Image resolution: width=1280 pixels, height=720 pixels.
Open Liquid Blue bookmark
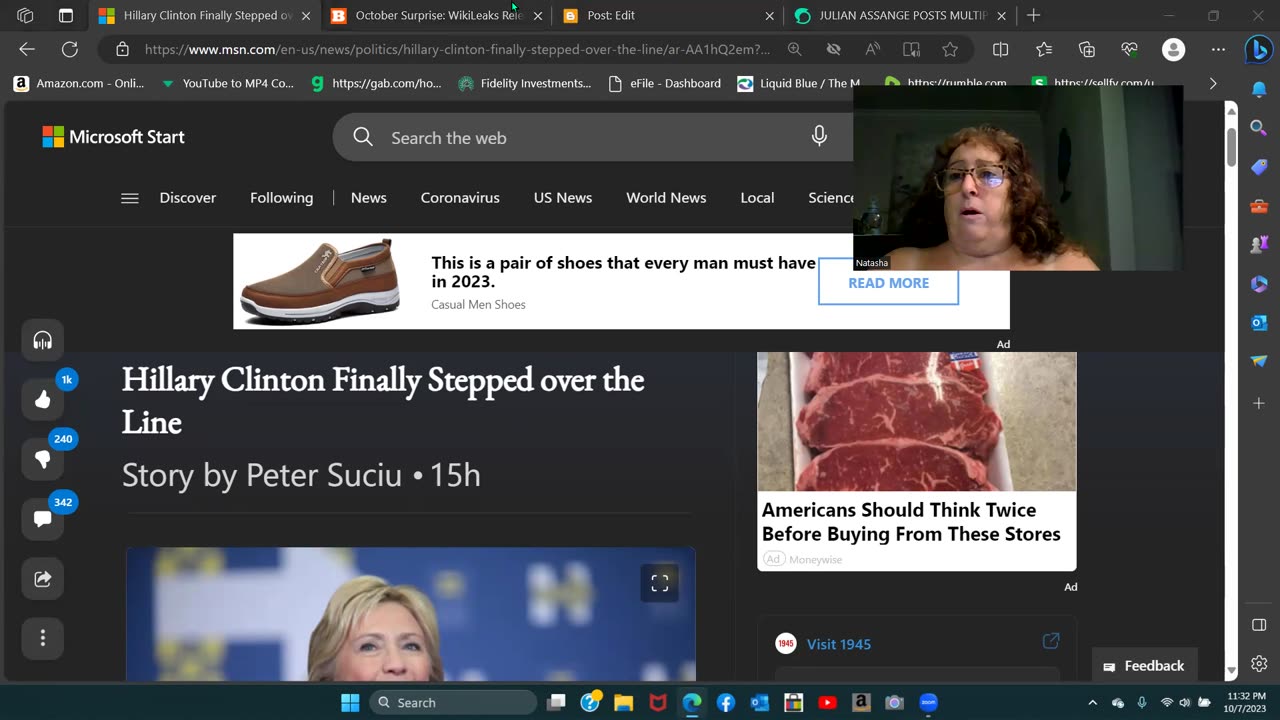point(799,83)
